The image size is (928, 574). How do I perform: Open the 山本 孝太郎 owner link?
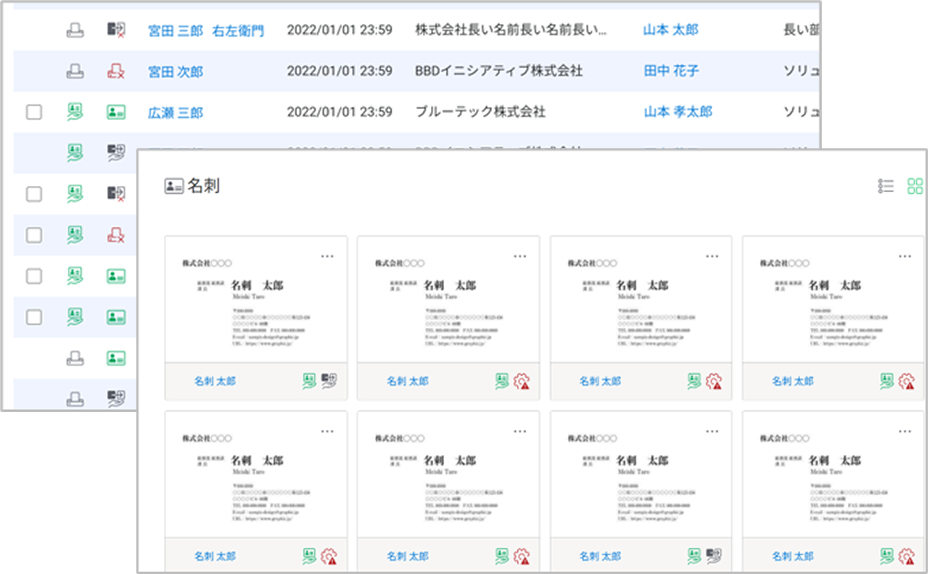coord(677,112)
